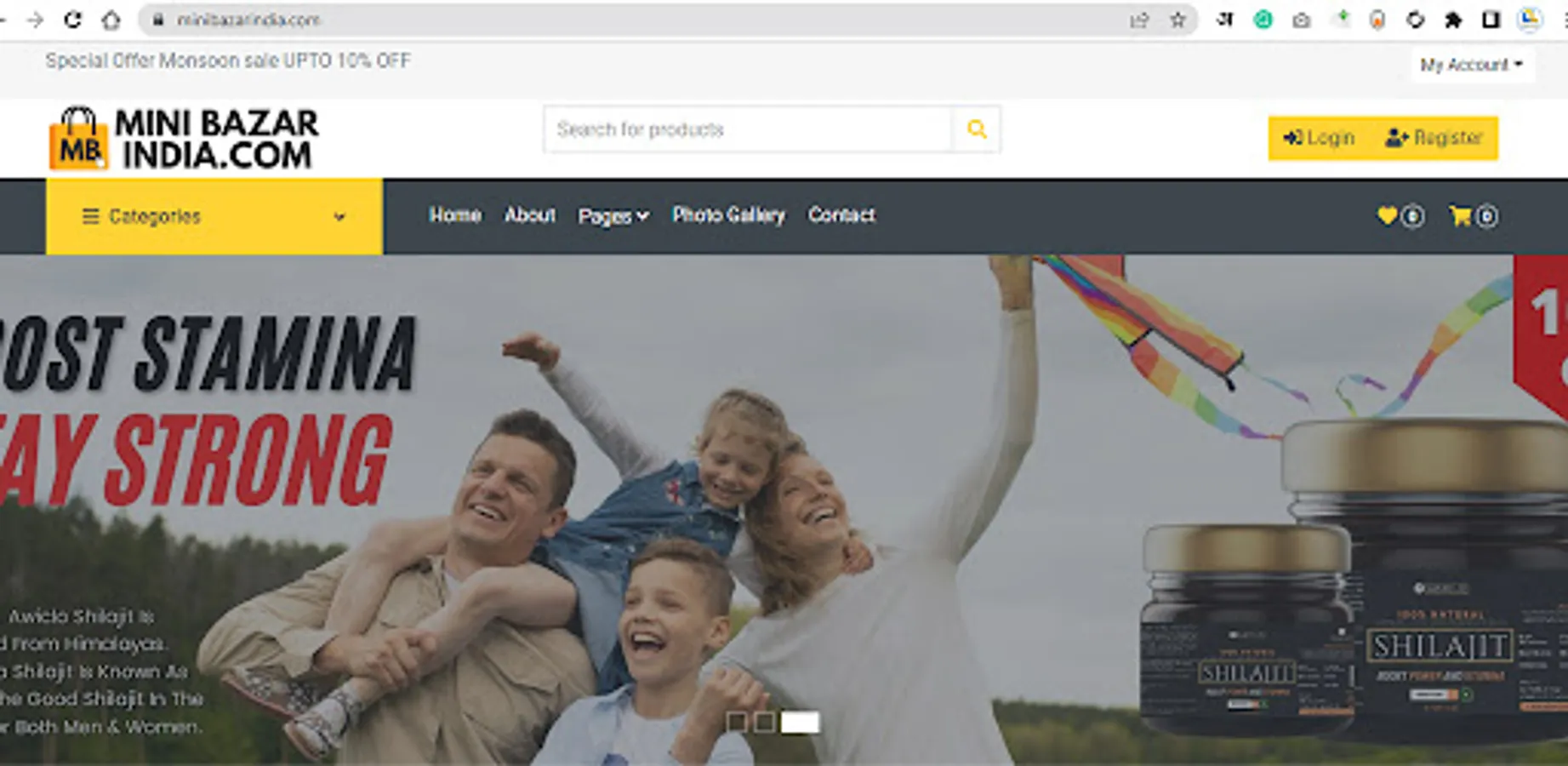This screenshot has height=766, width=1568.
Task: Focus the minibazarindia.com address bar
Action: (x=668, y=20)
